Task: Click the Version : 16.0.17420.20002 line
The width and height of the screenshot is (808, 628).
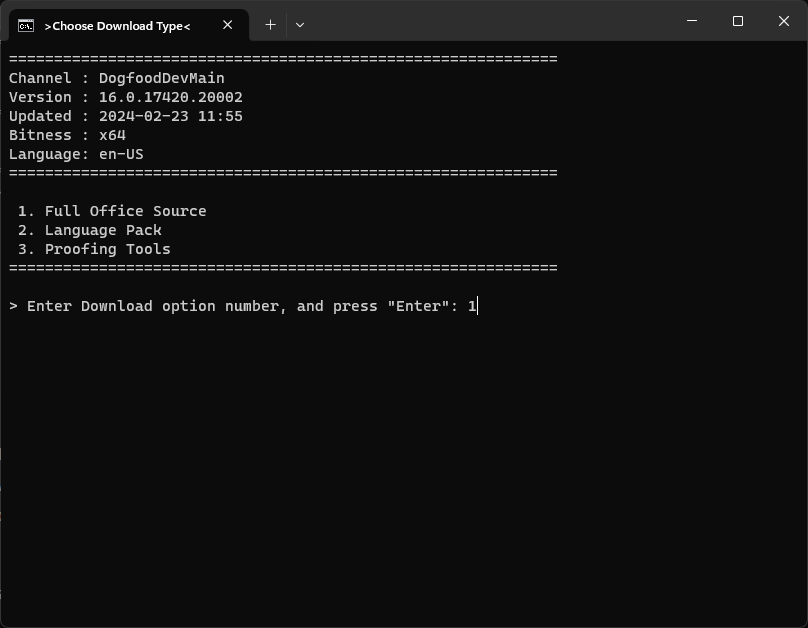Action: pos(126,97)
